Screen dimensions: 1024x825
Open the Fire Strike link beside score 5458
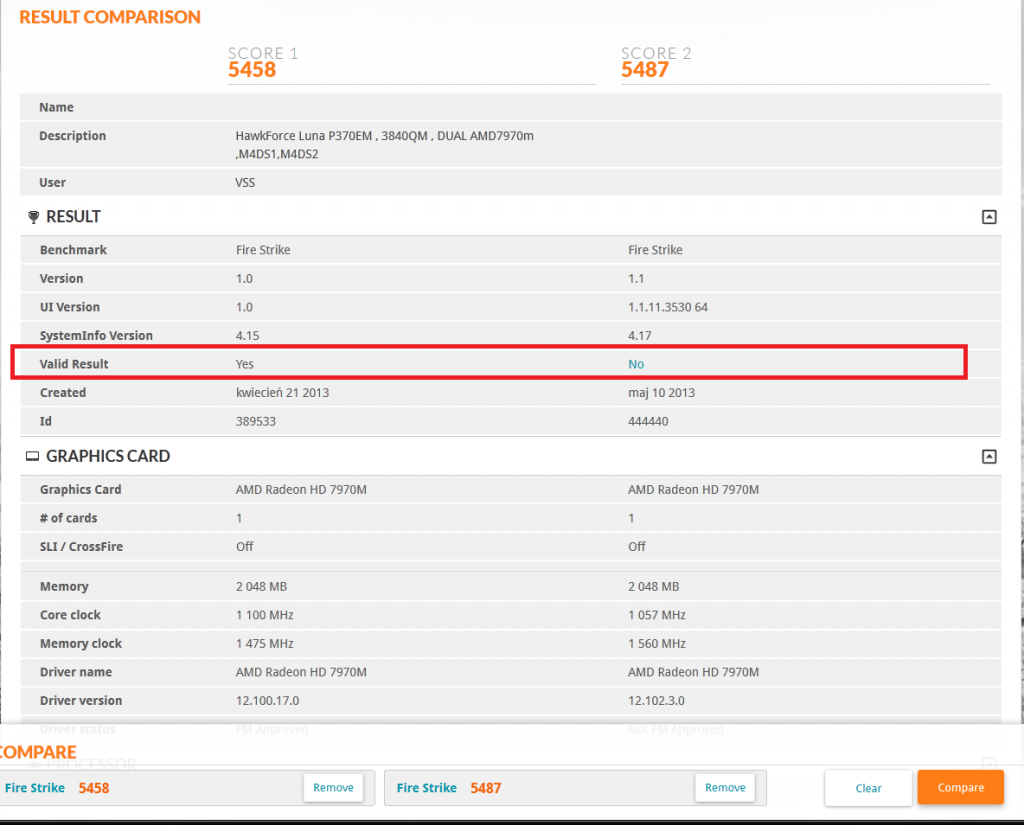click(x=35, y=788)
